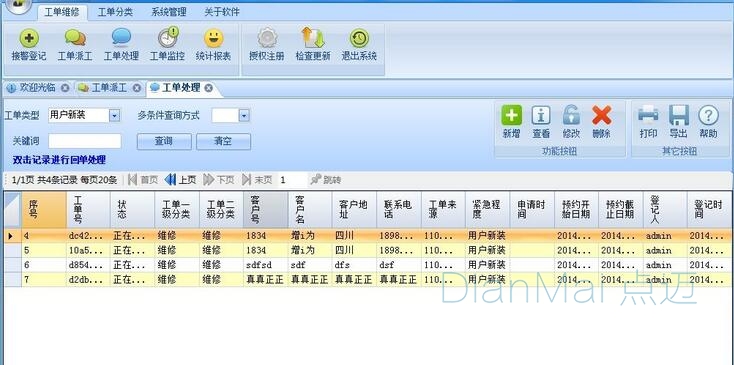Screen dimensions: 734x365
Task: Sort by the 序号 column header
Action: (x=44, y=210)
